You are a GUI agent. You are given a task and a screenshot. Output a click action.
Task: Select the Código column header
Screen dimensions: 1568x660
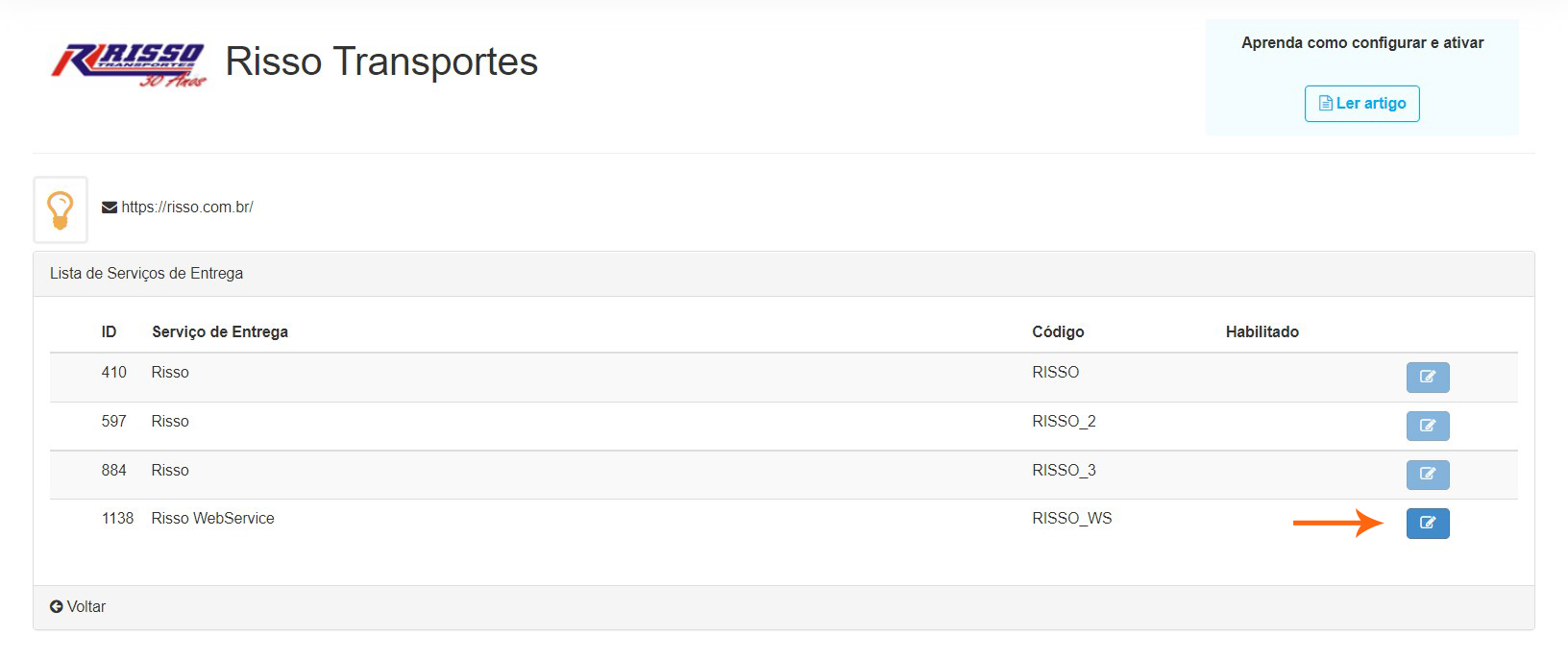(x=1058, y=331)
